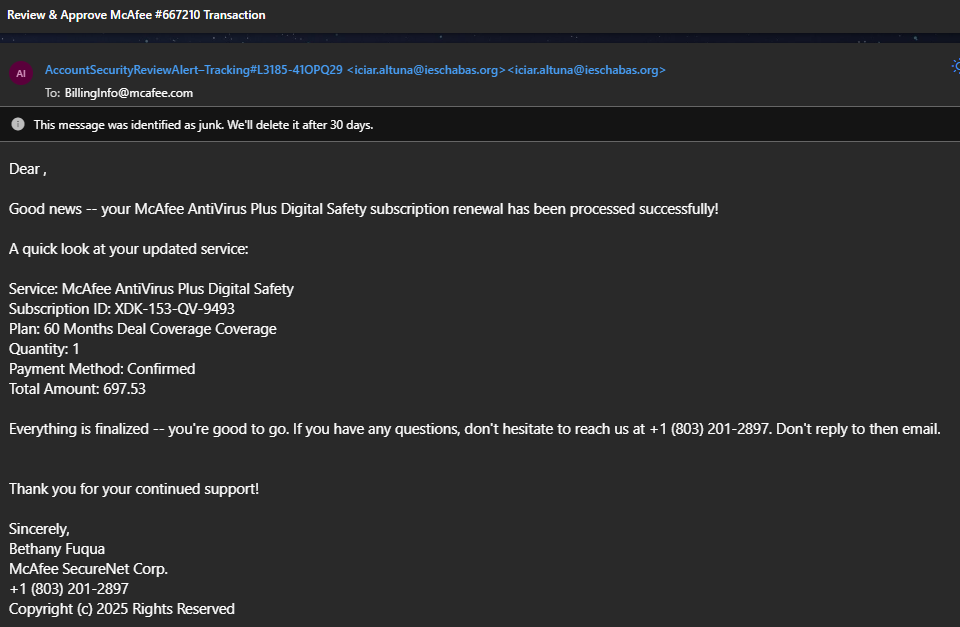Screen dimensions: 960x627
Task: Click the Payment Method Confirmed line
Action: click(x=102, y=369)
